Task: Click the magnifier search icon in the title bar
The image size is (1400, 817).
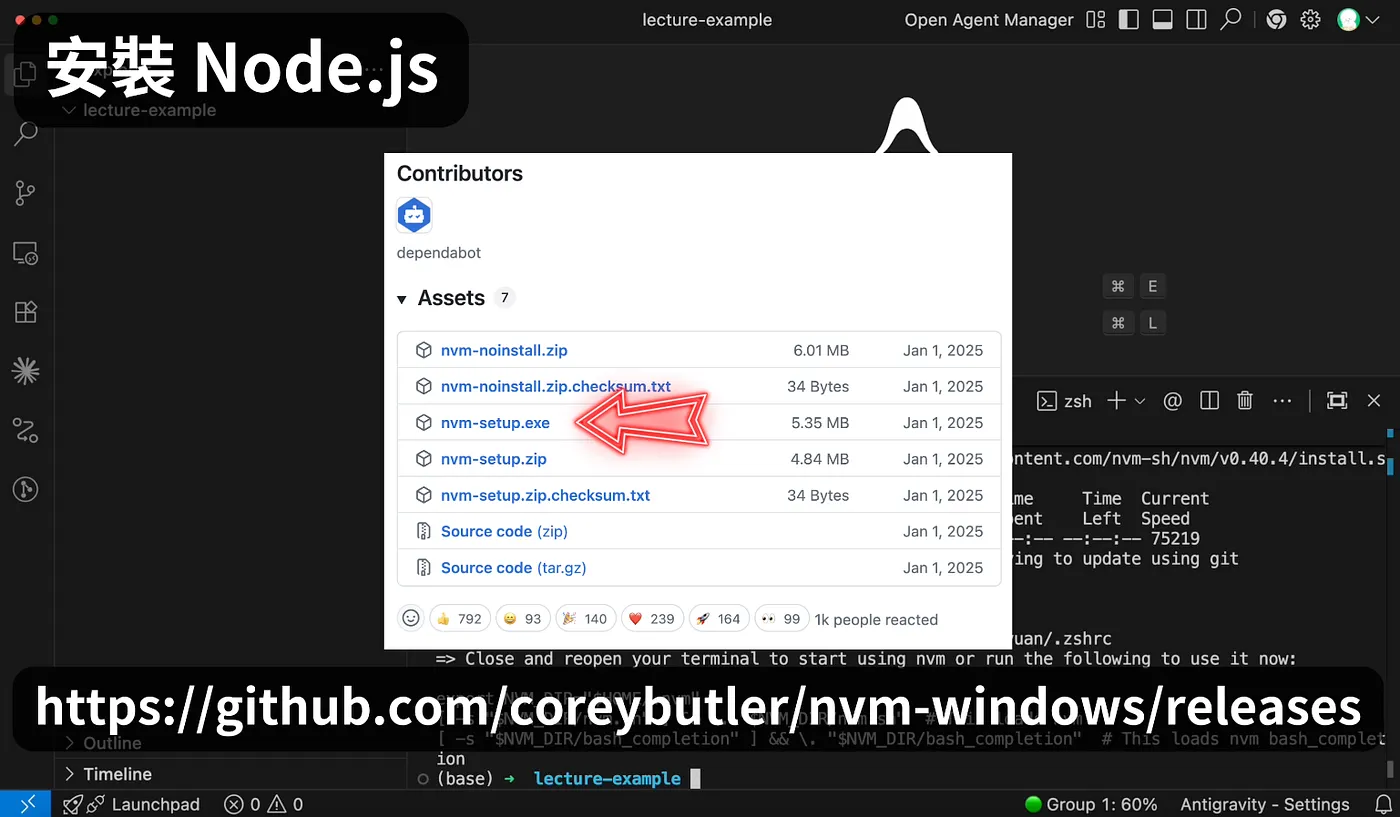Action: point(1231,20)
